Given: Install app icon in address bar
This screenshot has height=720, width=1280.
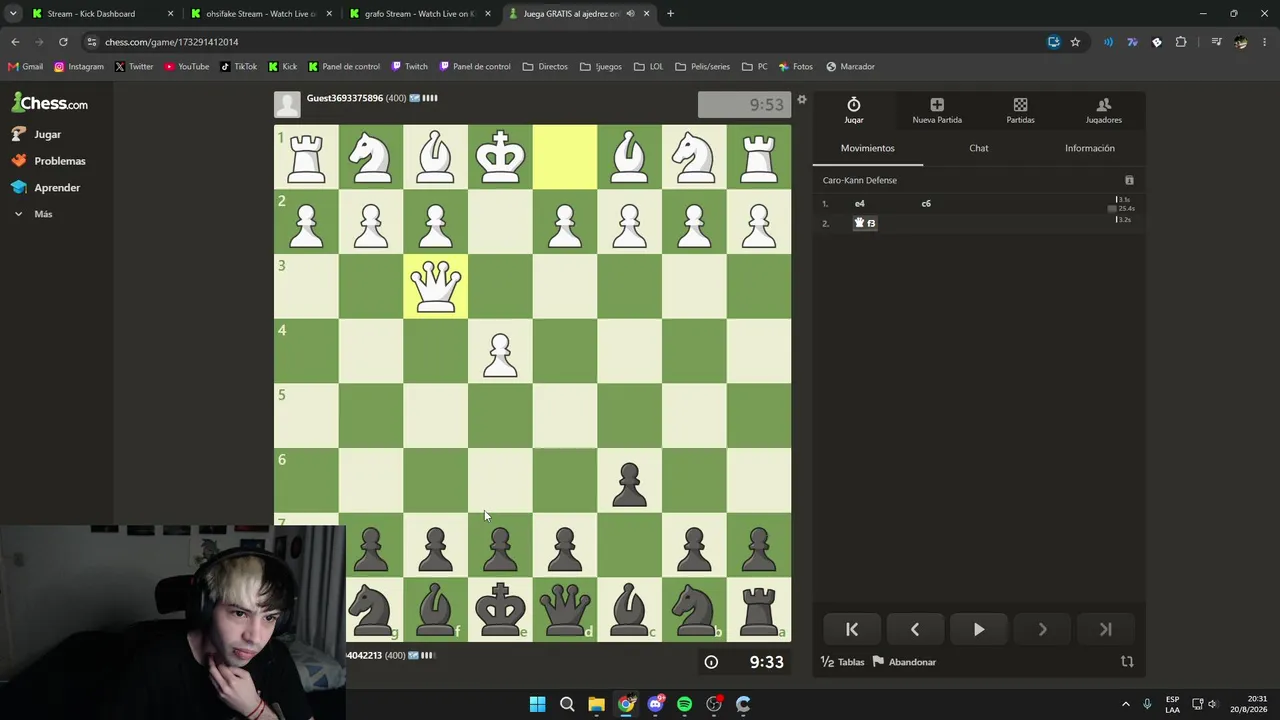Looking at the screenshot, I should coord(1053,42).
